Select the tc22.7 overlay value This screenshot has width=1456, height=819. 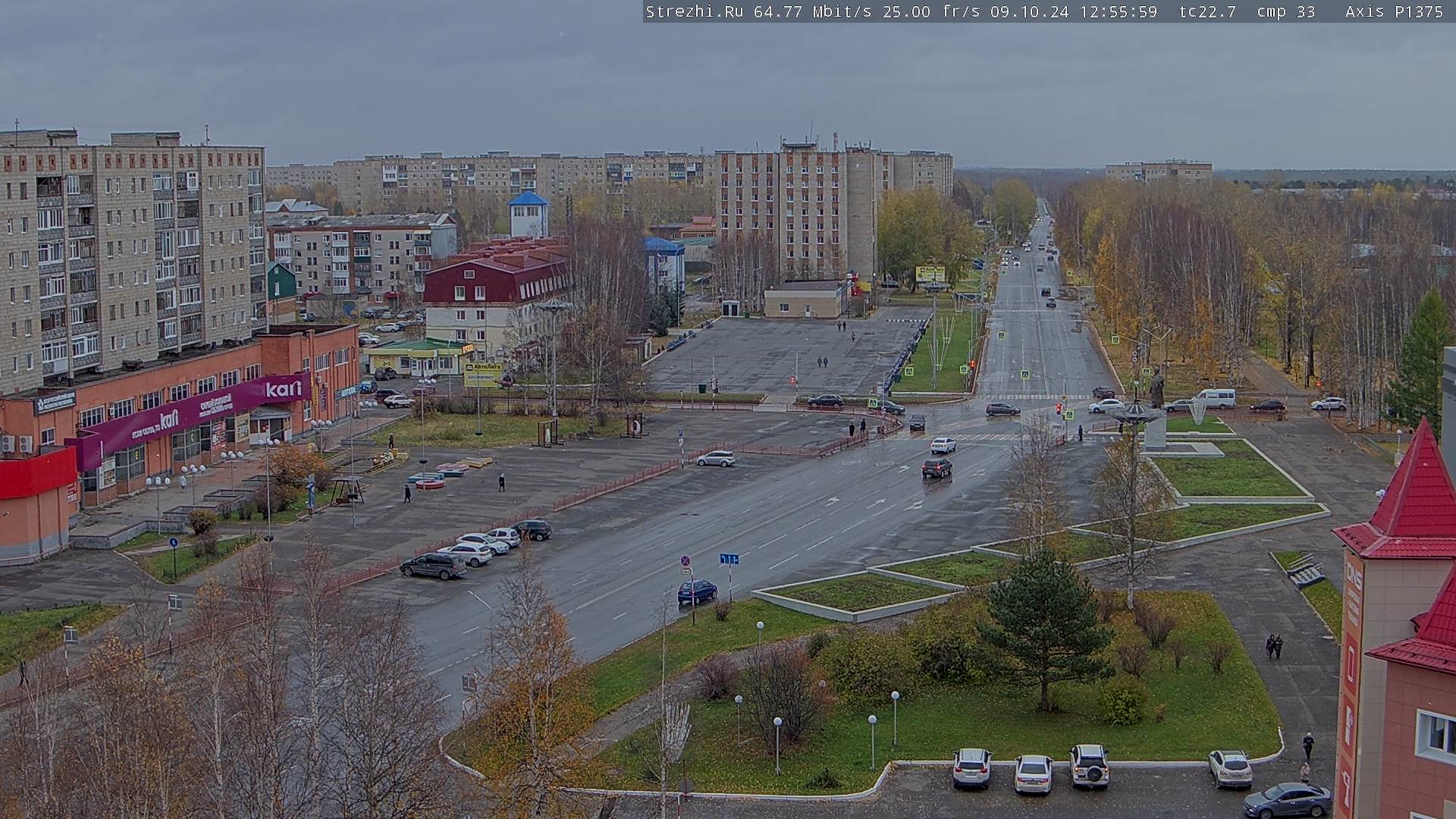(1208, 11)
